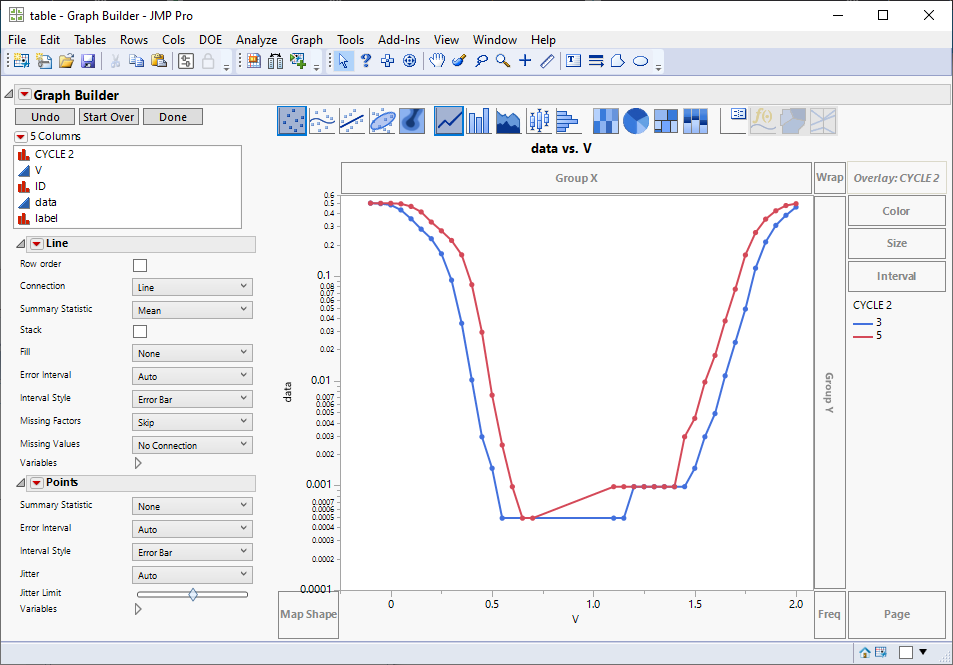Open the Points section red triangle menu
Viewport: 953px width, 665px height.
(37, 483)
